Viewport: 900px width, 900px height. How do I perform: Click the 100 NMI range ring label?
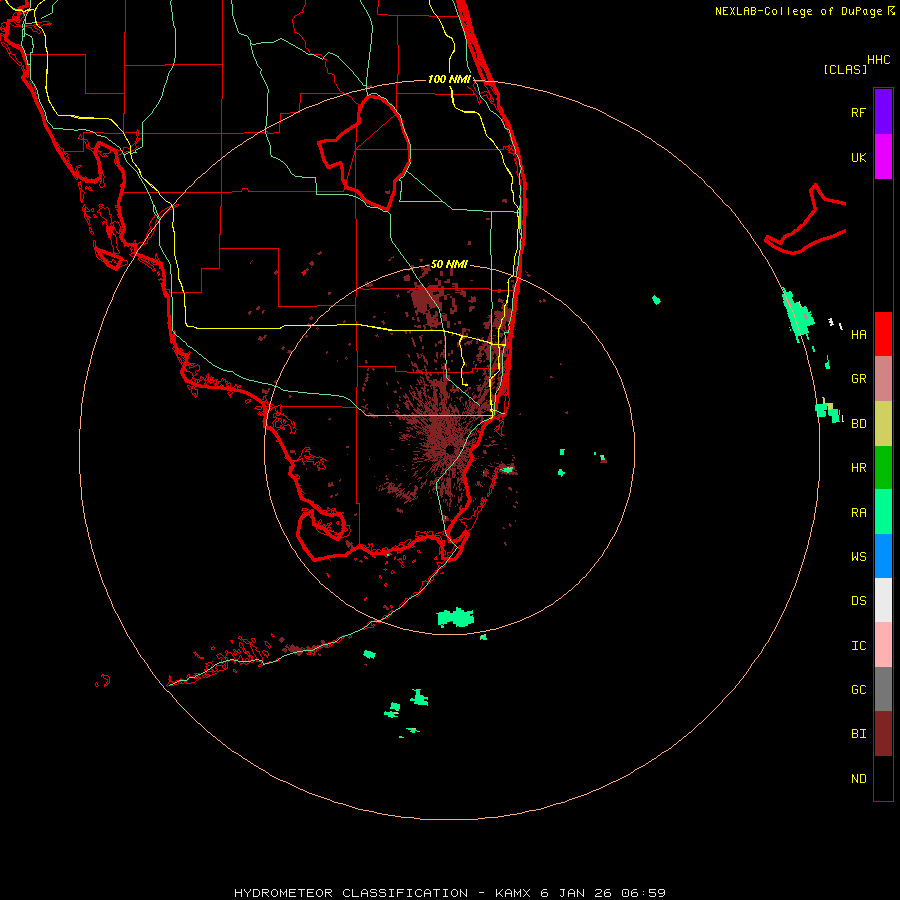coord(449,79)
